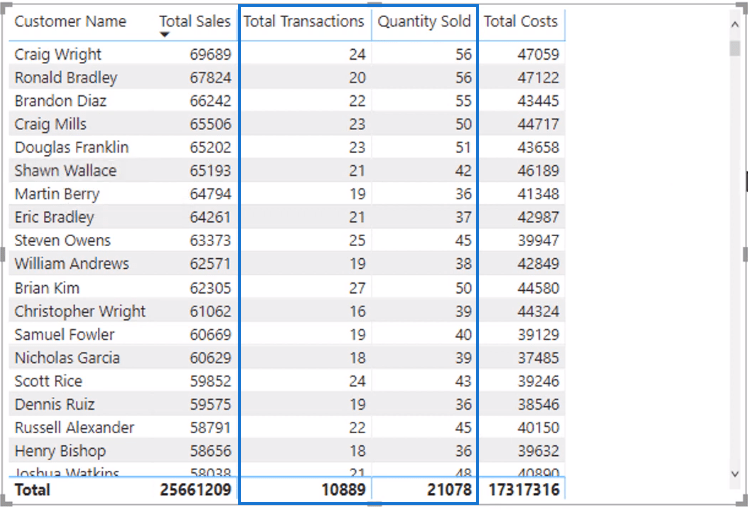Select the Christopher Wright row
Screen dimensions: 748x514
point(287,311)
